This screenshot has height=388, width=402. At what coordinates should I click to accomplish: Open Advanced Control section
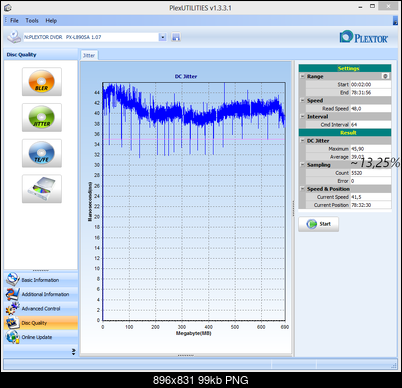(41, 309)
